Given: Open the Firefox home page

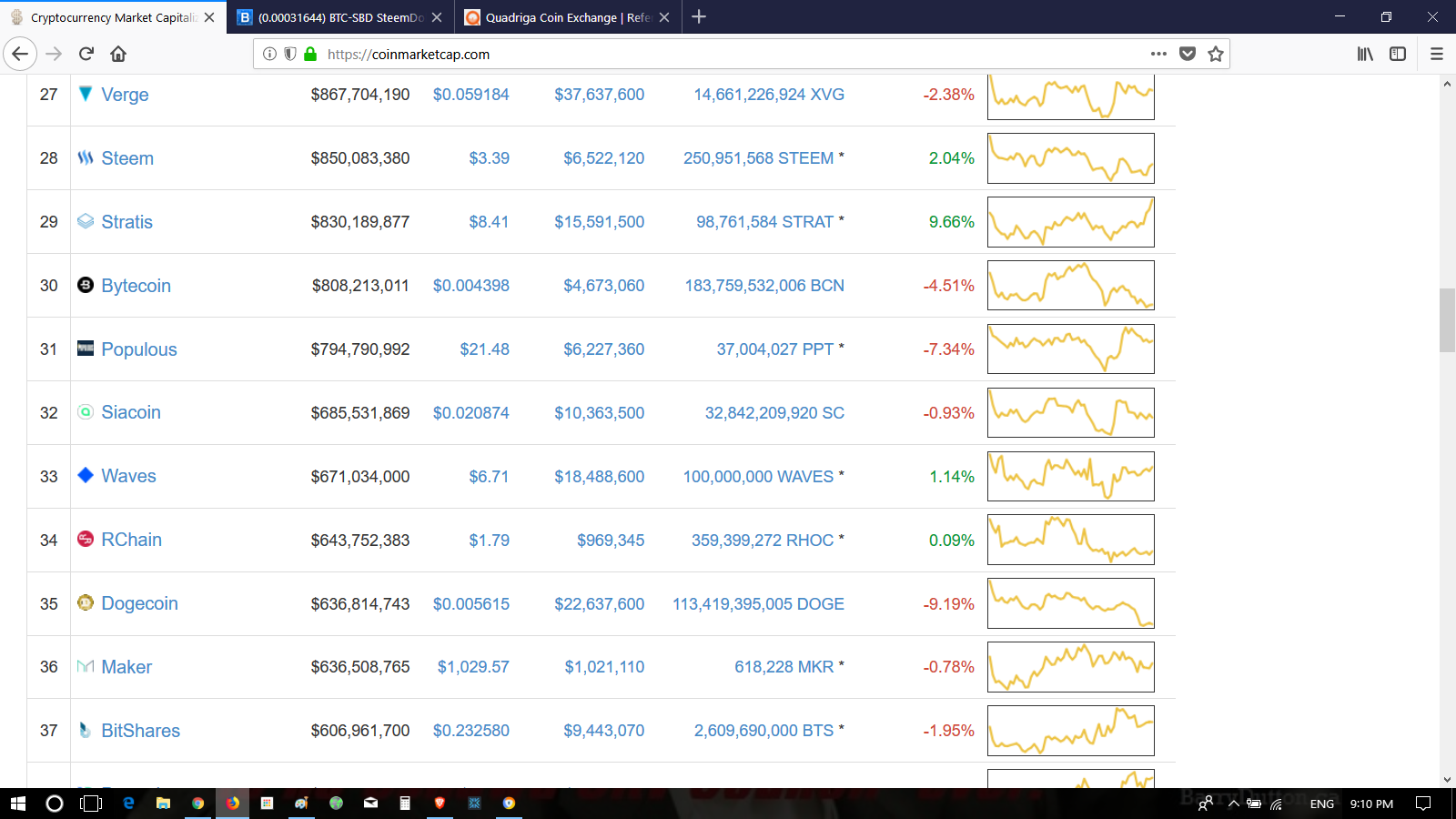Looking at the screenshot, I should (118, 54).
